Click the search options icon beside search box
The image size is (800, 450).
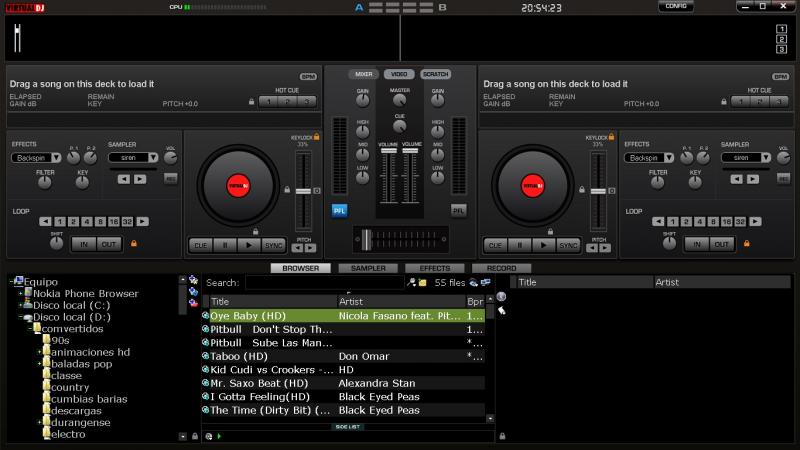click(411, 282)
